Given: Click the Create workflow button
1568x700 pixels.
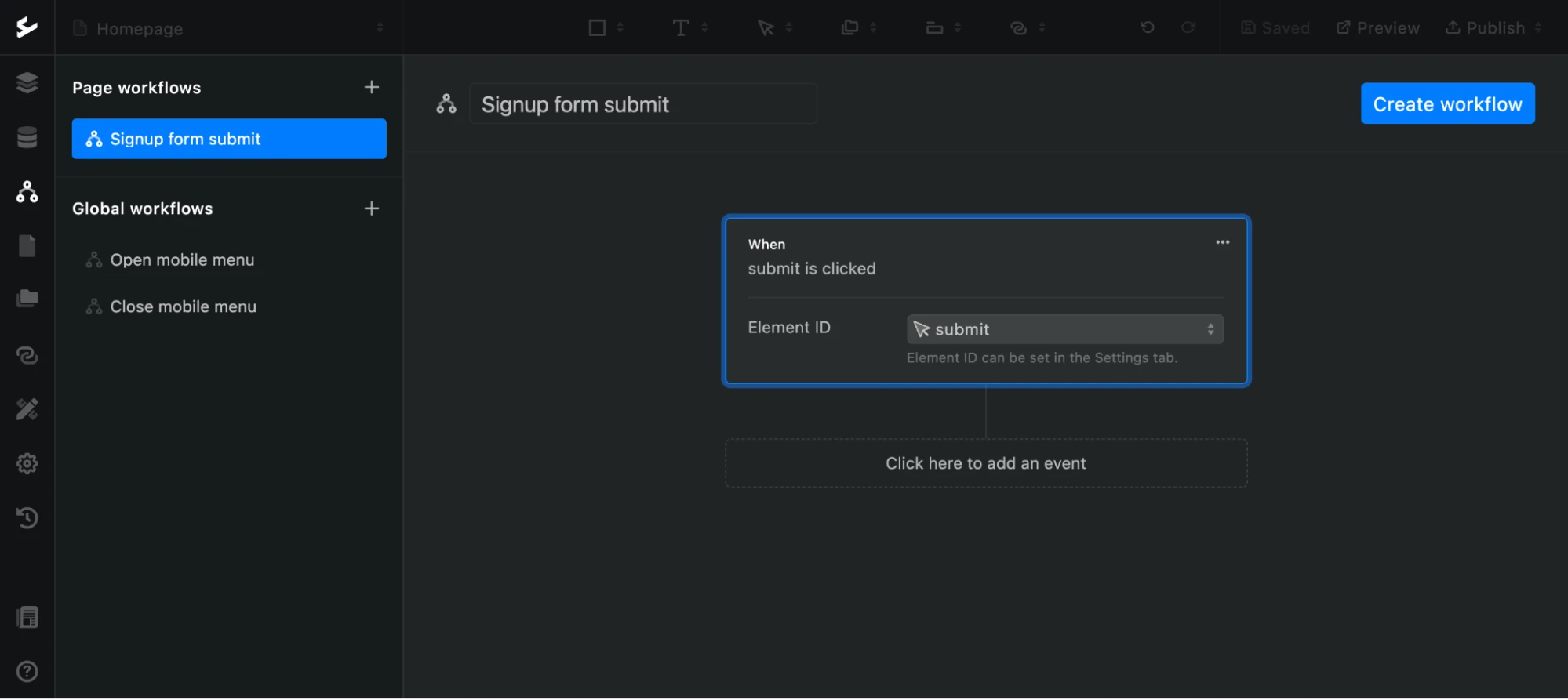Looking at the screenshot, I should point(1446,103).
